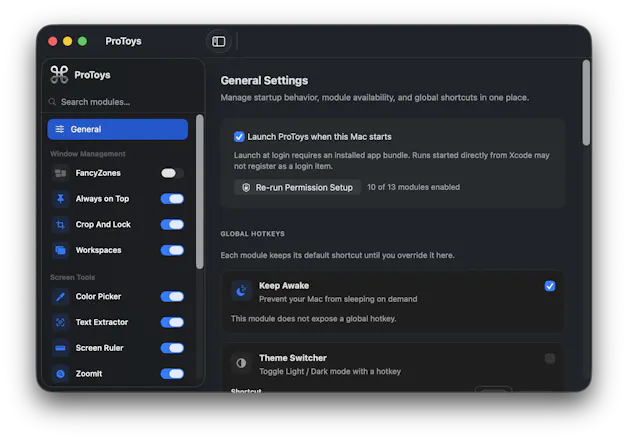Enable the Theme Switcher checkbox
This screenshot has height=440, width=628.
click(x=550, y=358)
